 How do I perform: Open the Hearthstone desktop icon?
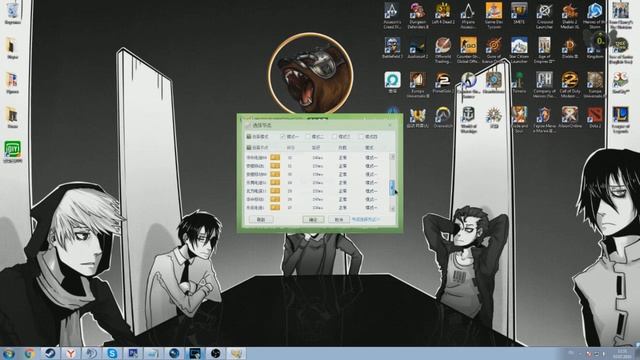coord(493,83)
